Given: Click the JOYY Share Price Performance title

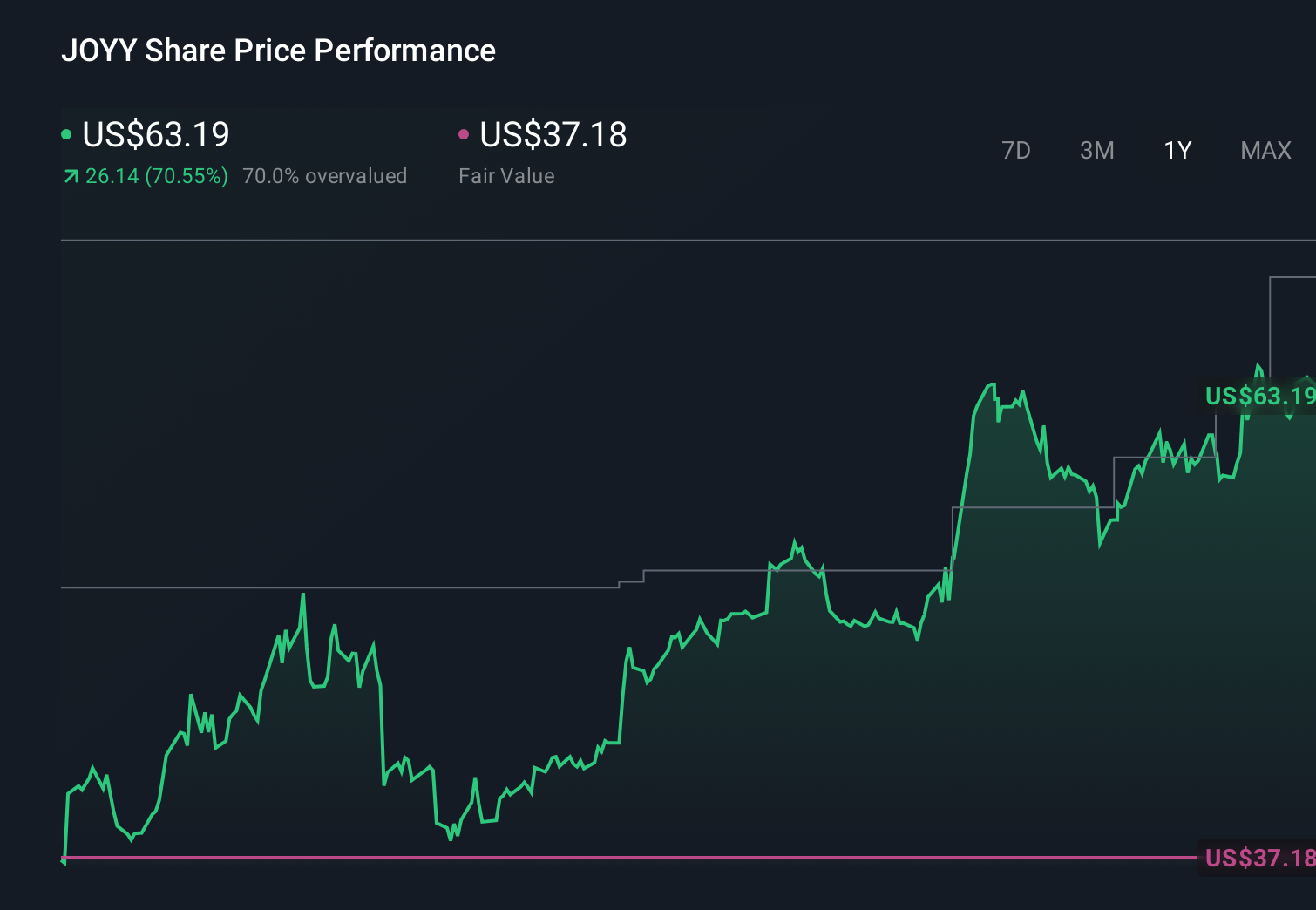Looking at the screenshot, I should [278, 51].
